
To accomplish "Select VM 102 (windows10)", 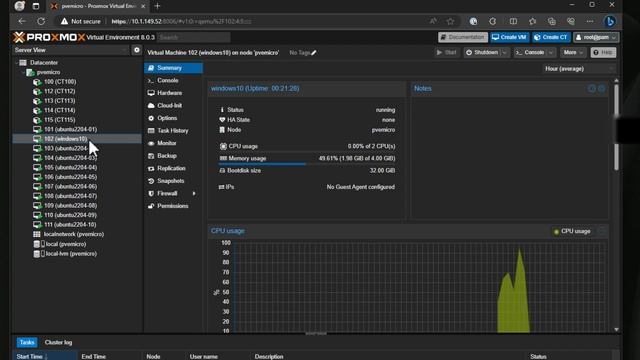I will pyautogui.click(x=65, y=139).
